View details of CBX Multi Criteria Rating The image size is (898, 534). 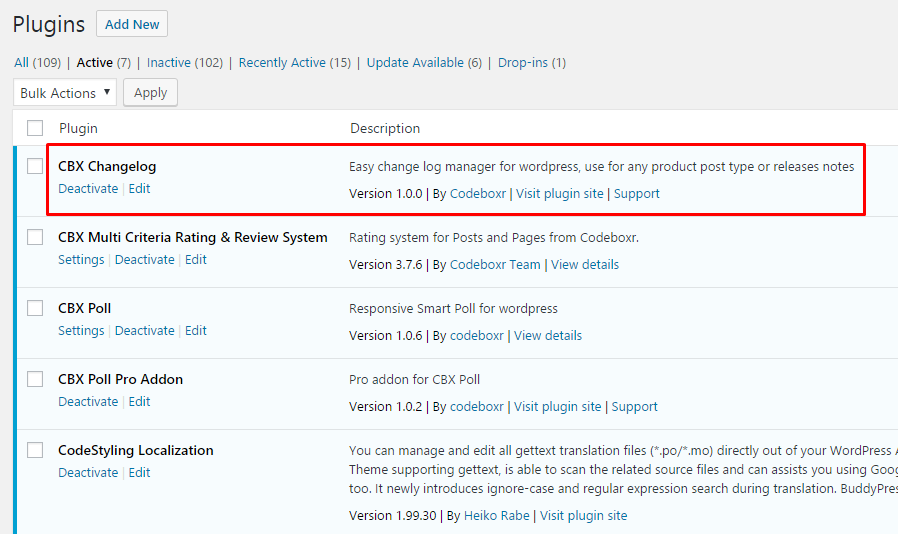coord(585,265)
